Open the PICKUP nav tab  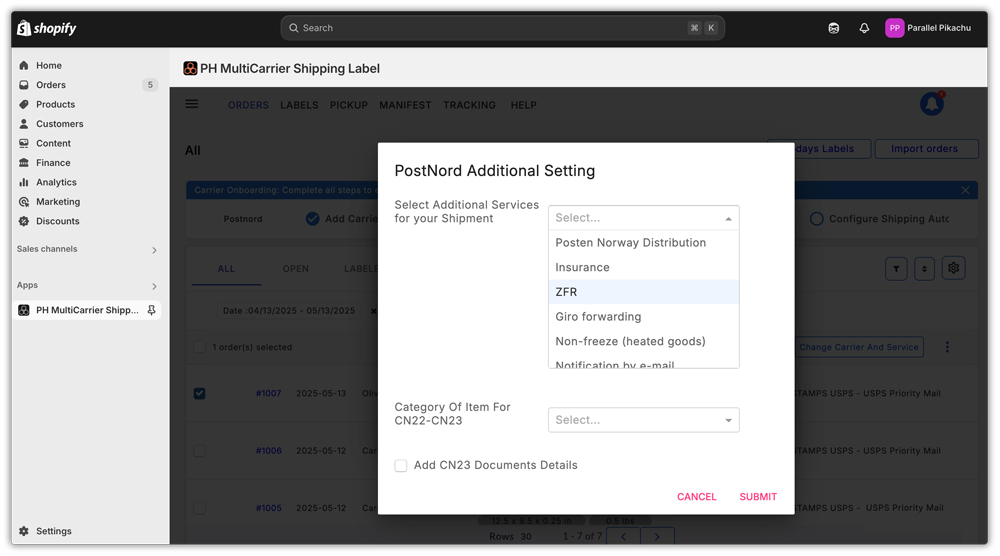[349, 105]
